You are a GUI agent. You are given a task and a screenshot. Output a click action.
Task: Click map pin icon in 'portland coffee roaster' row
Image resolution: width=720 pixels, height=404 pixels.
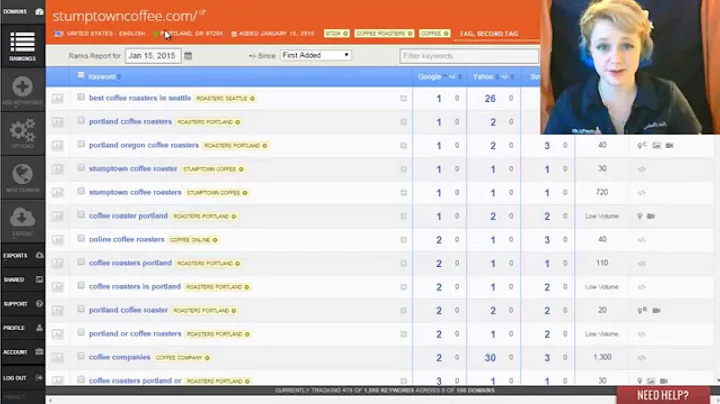click(x=641, y=310)
